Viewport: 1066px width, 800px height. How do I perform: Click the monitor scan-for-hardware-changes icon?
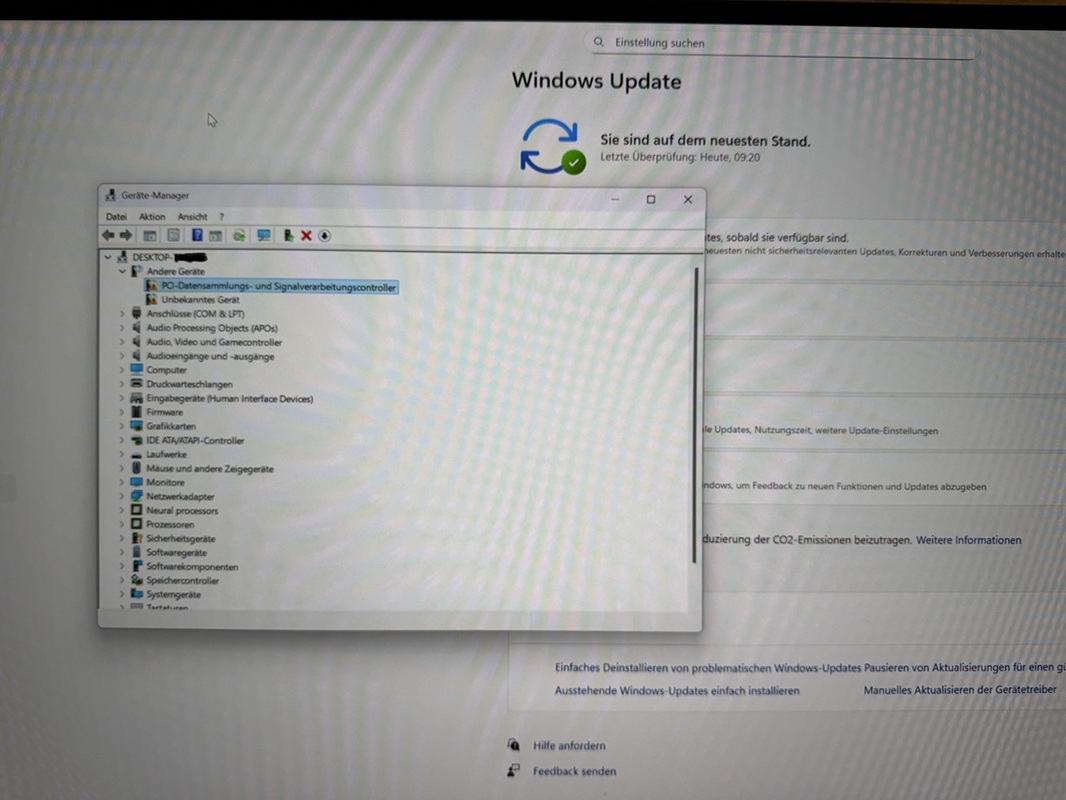click(x=264, y=235)
